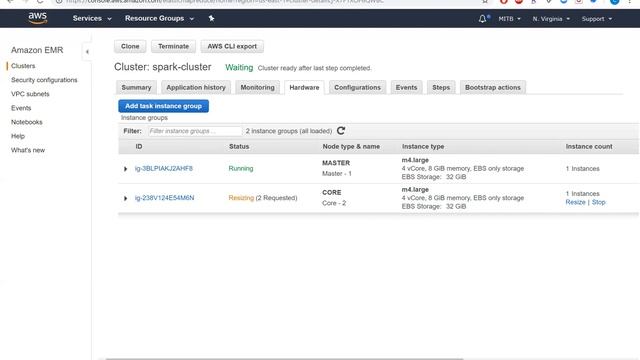
Task: Click the Instance type column header
Action: pyautogui.click(x=423, y=147)
